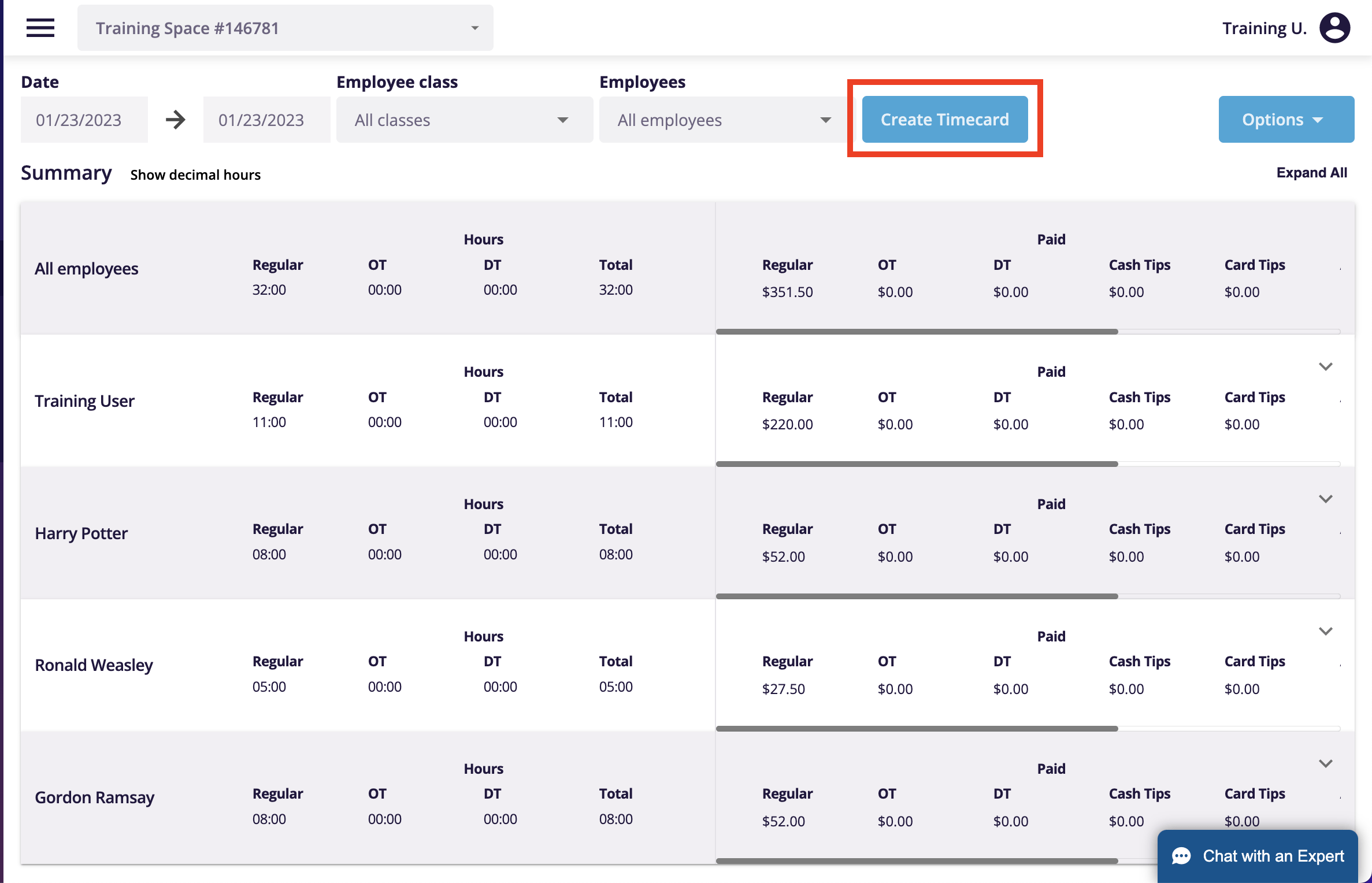Screen dimensions: 1372x883
Task: Click the end date field
Action: pyautogui.click(x=266, y=120)
